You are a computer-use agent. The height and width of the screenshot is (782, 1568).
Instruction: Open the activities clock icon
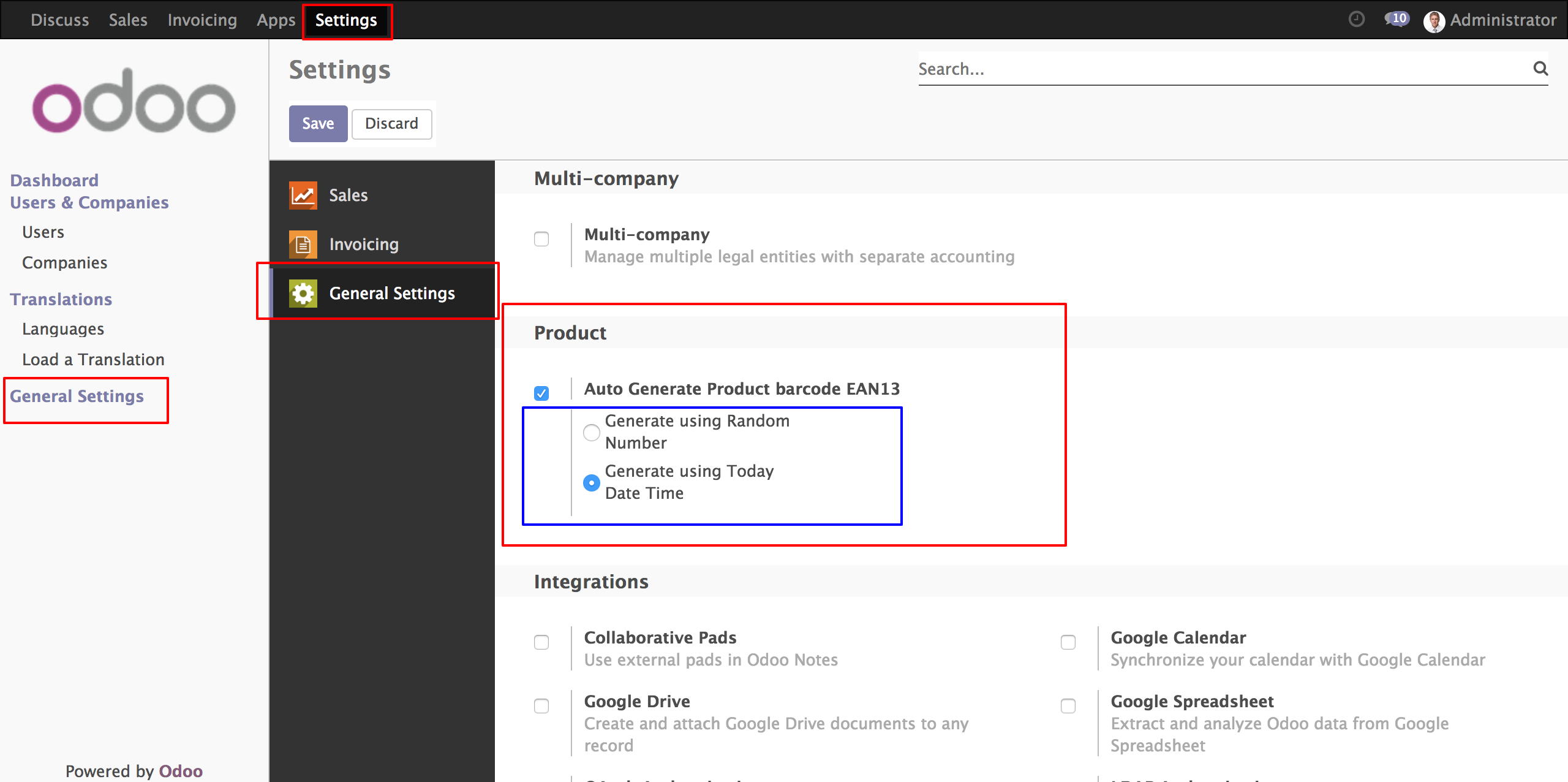pos(1357,20)
